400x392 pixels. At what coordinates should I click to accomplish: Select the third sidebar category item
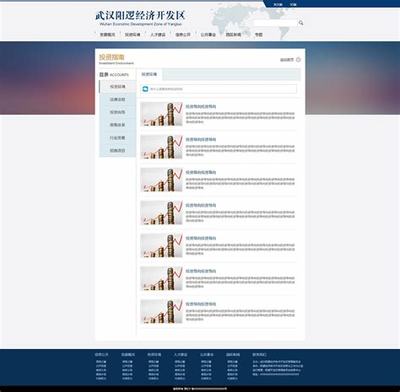click(118, 112)
